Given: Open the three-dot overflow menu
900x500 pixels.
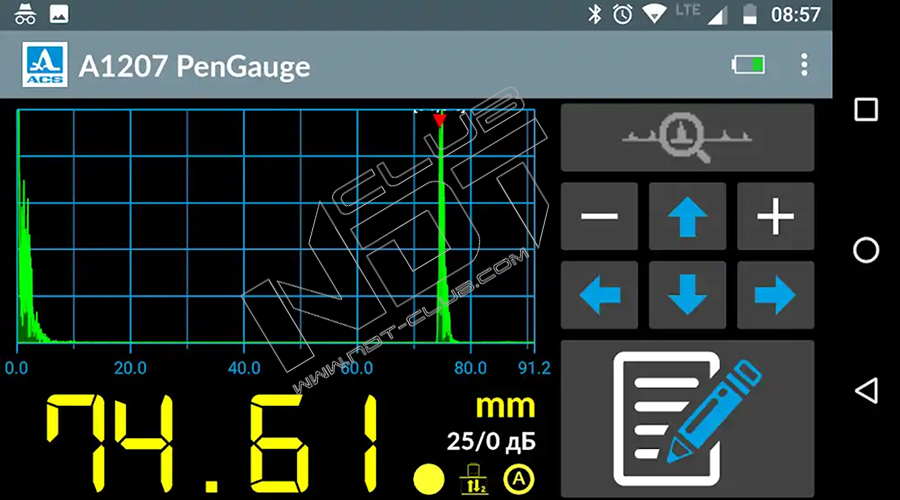Looking at the screenshot, I should (x=804, y=65).
